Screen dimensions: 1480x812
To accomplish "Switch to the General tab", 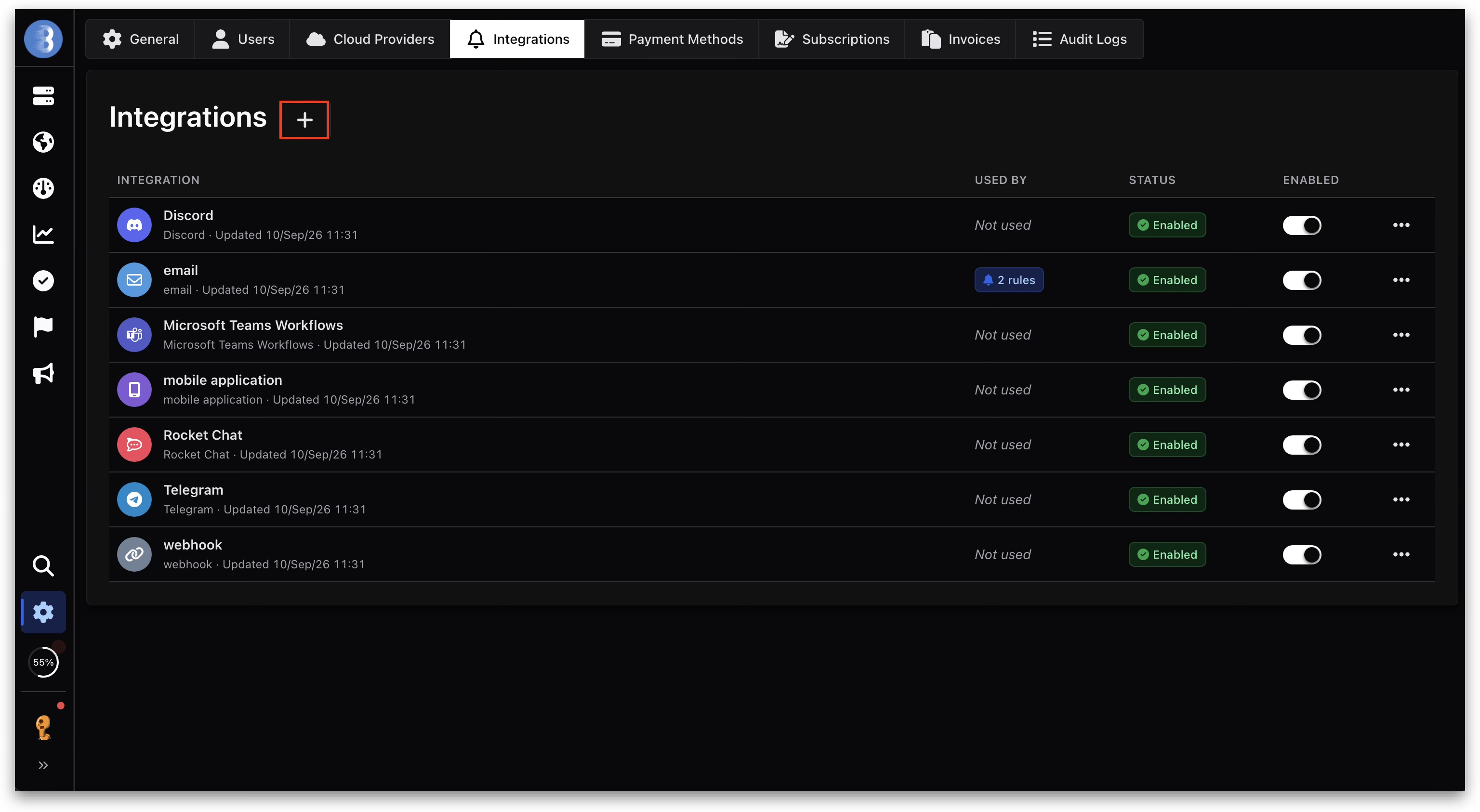I will (140, 39).
